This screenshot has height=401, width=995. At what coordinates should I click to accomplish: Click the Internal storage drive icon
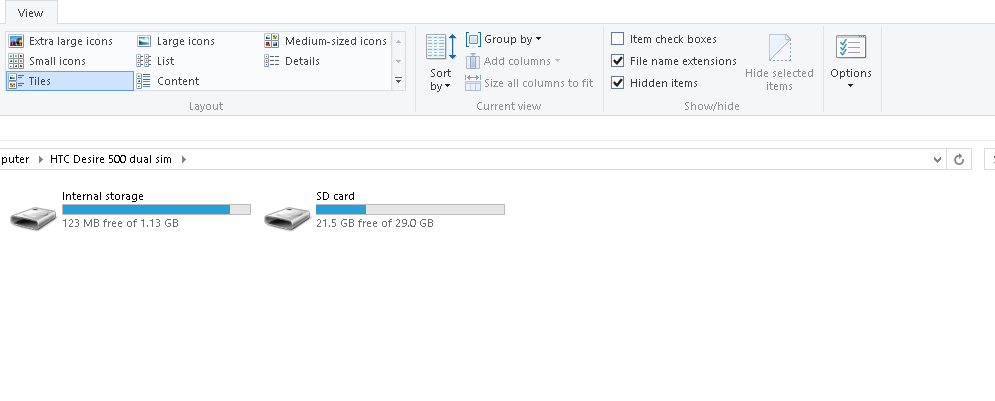[x=34, y=217]
